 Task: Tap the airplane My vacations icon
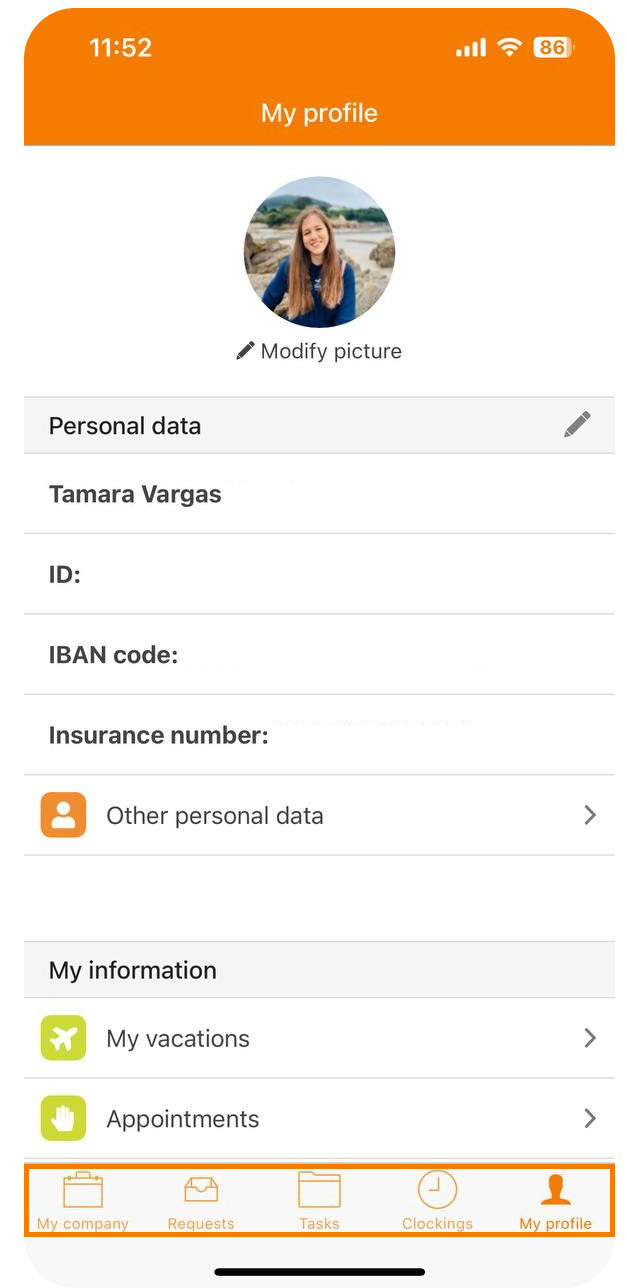coord(63,1038)
